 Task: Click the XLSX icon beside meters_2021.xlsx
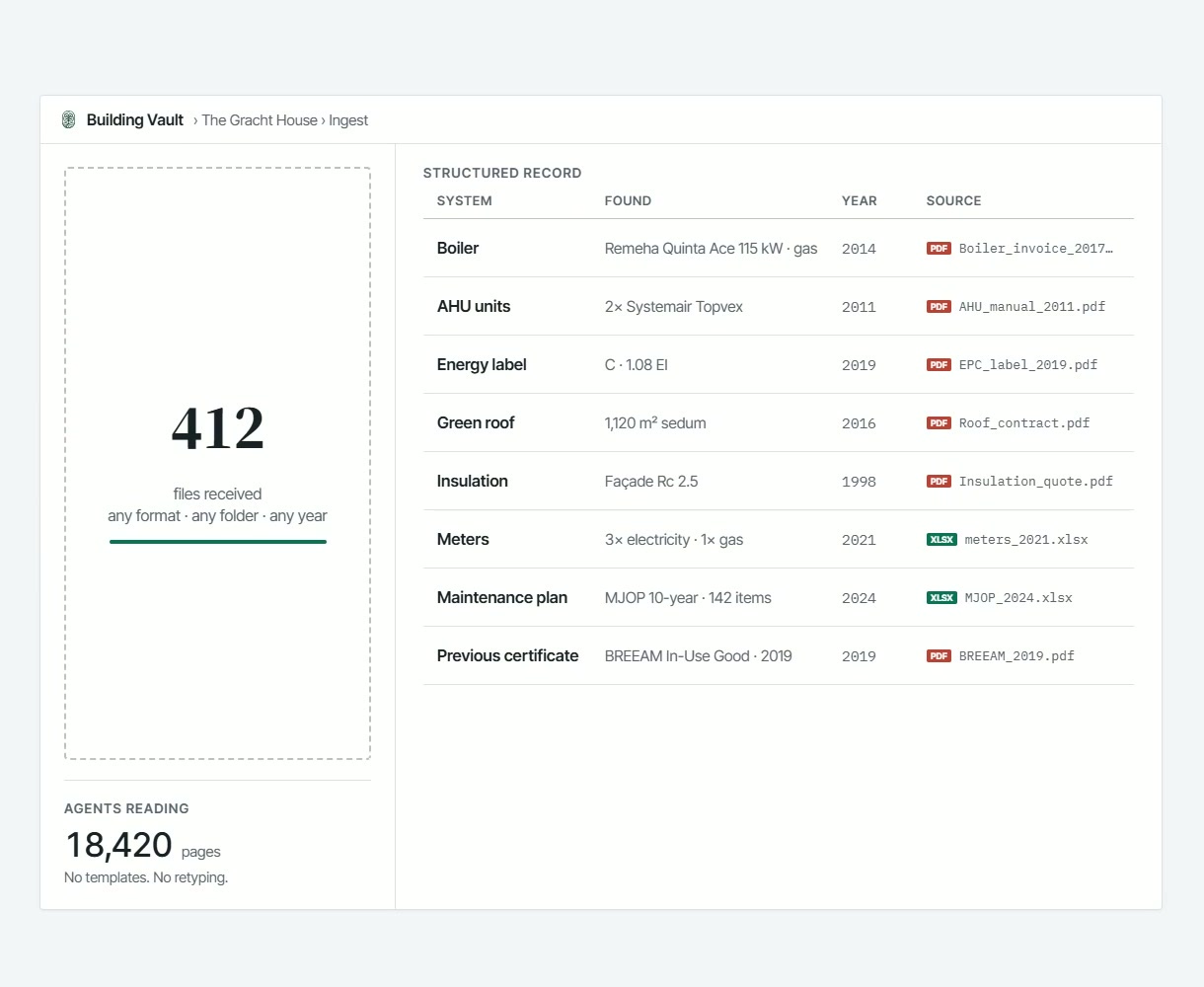tap(941, 540)
